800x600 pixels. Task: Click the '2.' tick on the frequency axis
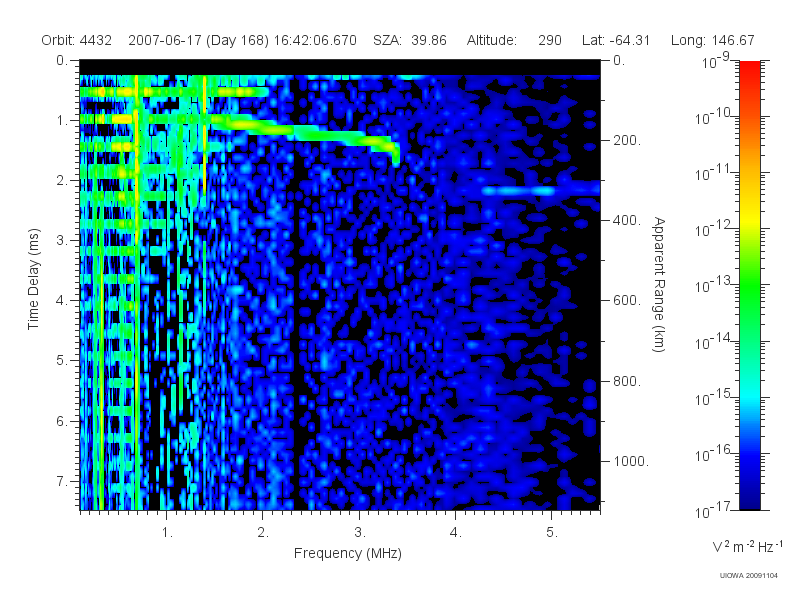pos(263,533)
